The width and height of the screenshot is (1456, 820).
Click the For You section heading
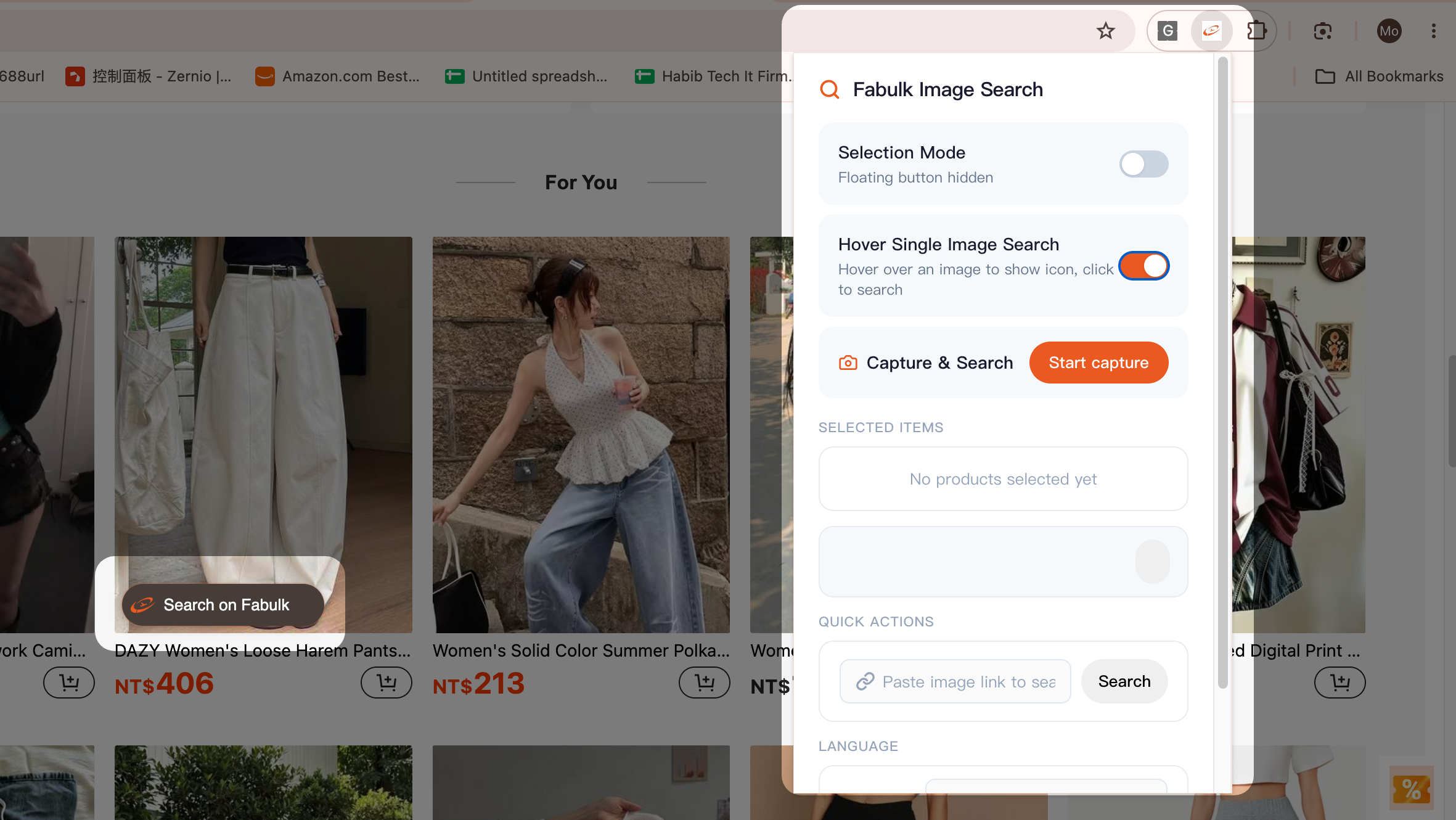[581, 182]
